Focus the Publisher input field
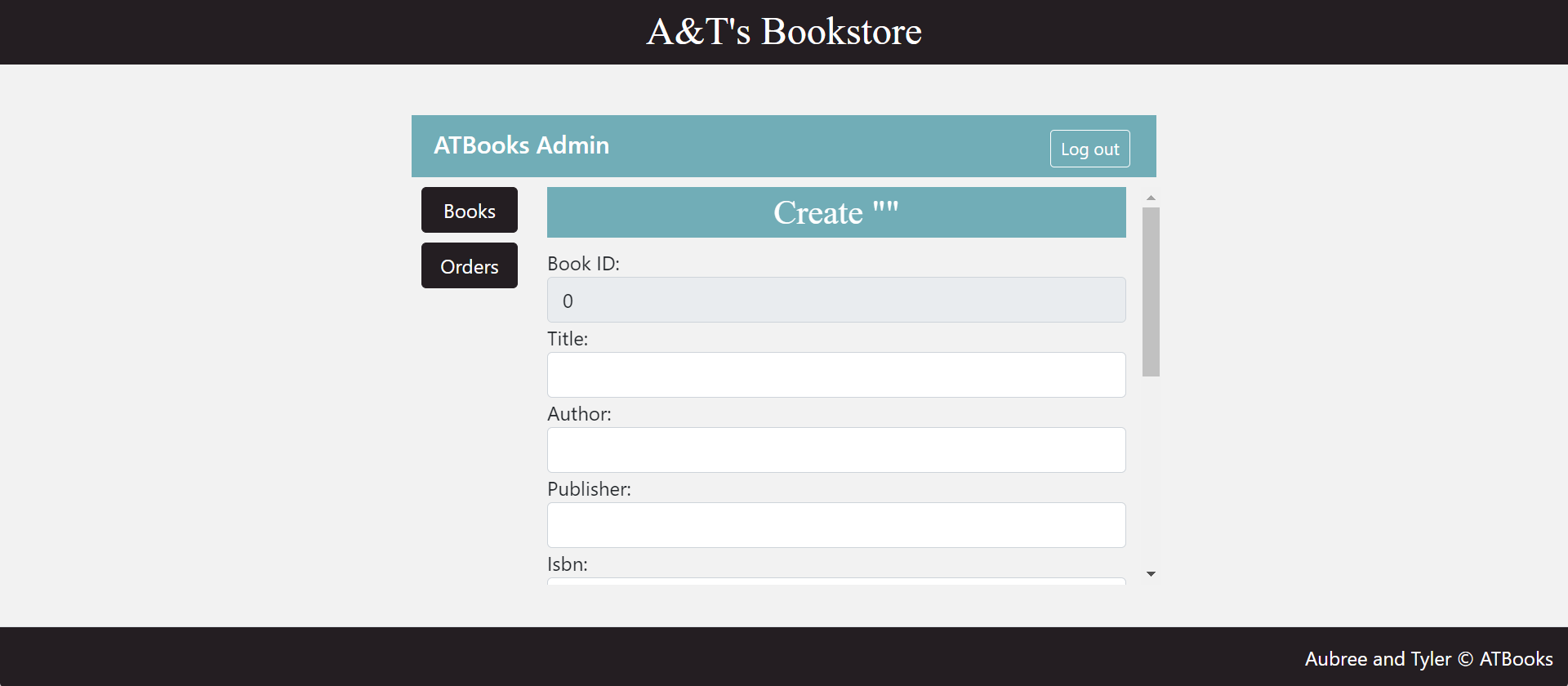The height and width of the screenshot is (686, 1568). coord(836,525)
